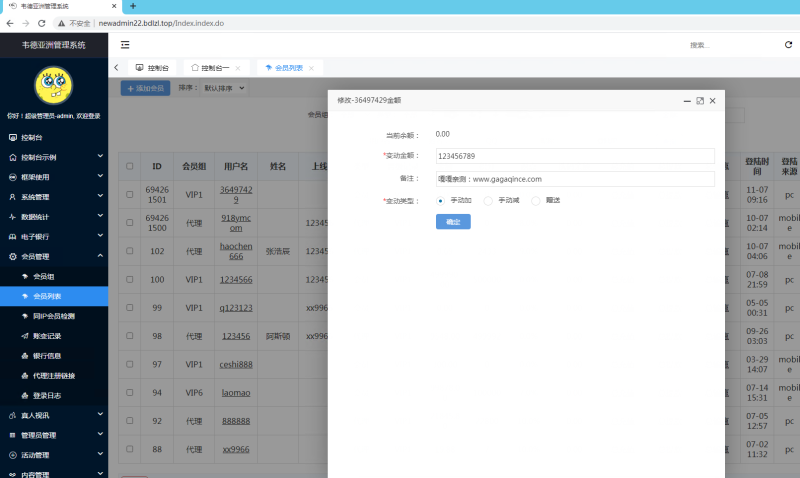
Task: Click the page refresh icon at top right
Action: pyautogui.click(x=788, y=45)
